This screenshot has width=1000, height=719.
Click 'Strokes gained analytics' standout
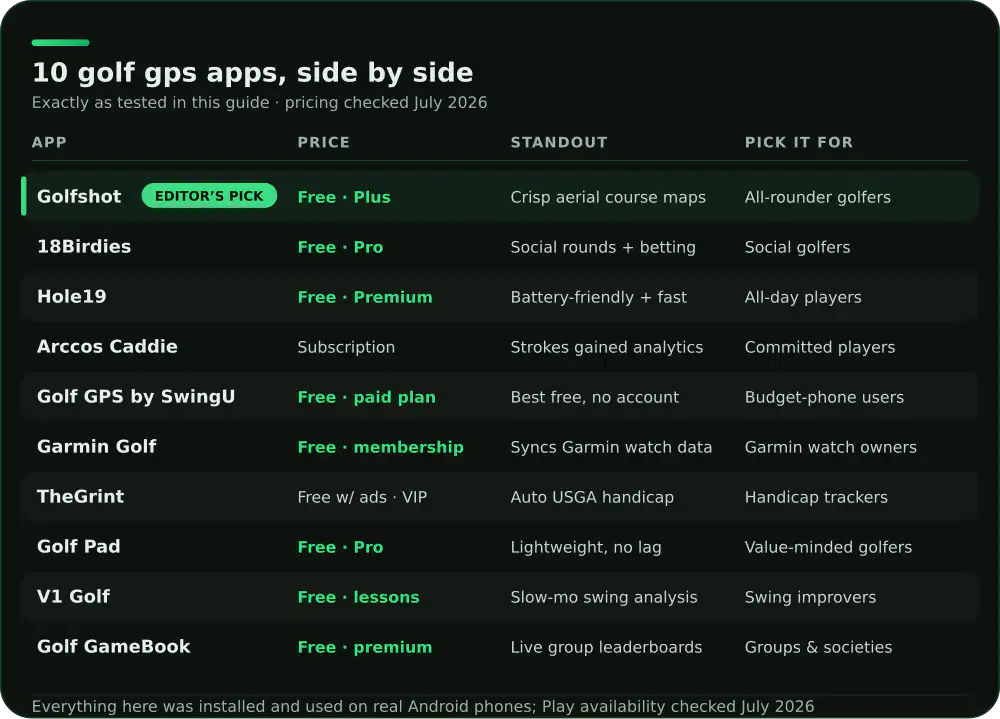pos(607,347)
